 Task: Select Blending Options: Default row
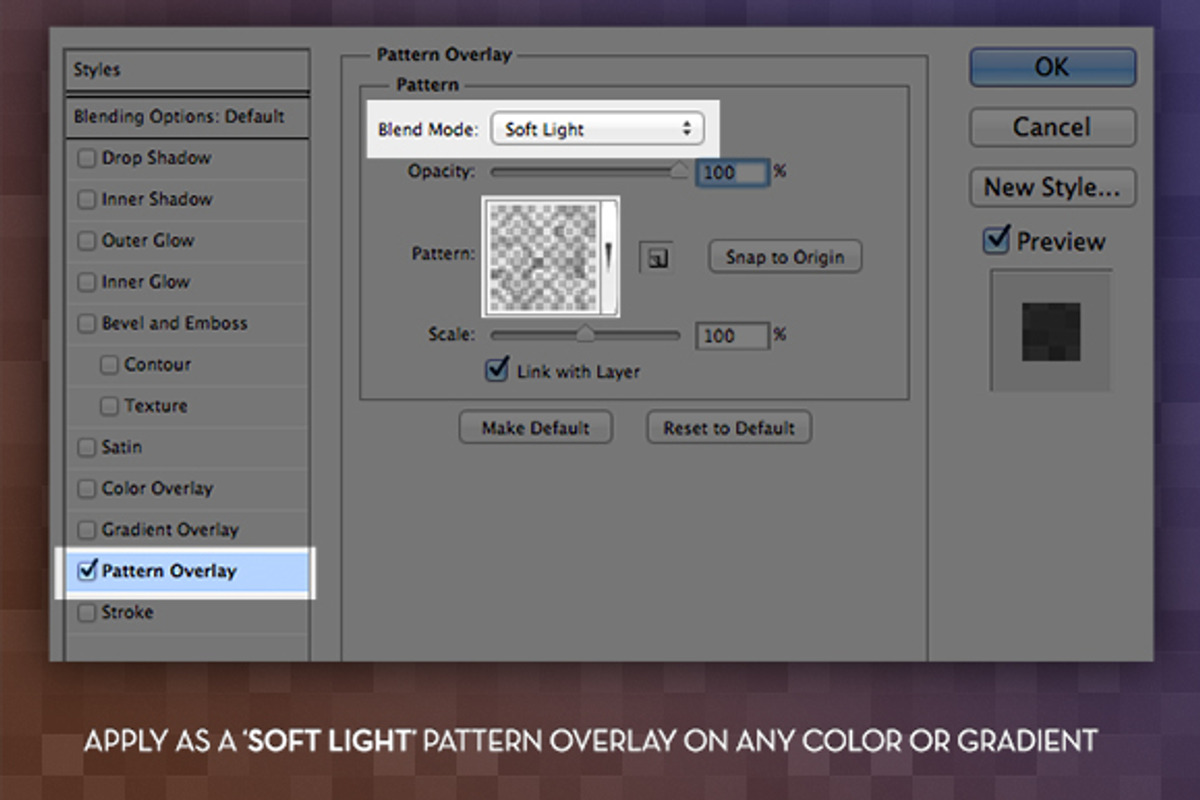tap(187, 117)
